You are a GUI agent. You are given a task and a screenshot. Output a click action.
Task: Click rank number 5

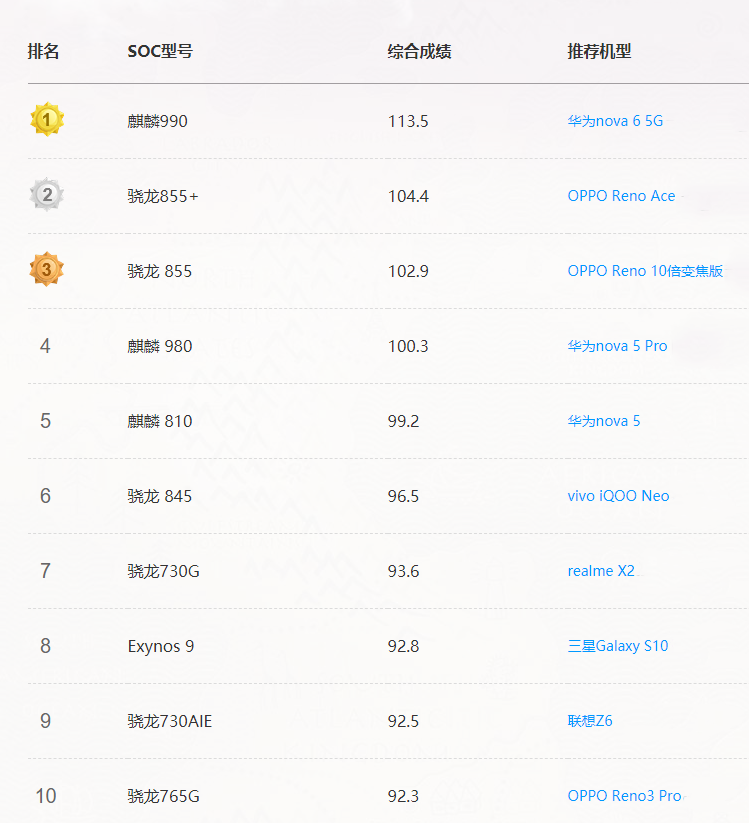pos(45,421)
